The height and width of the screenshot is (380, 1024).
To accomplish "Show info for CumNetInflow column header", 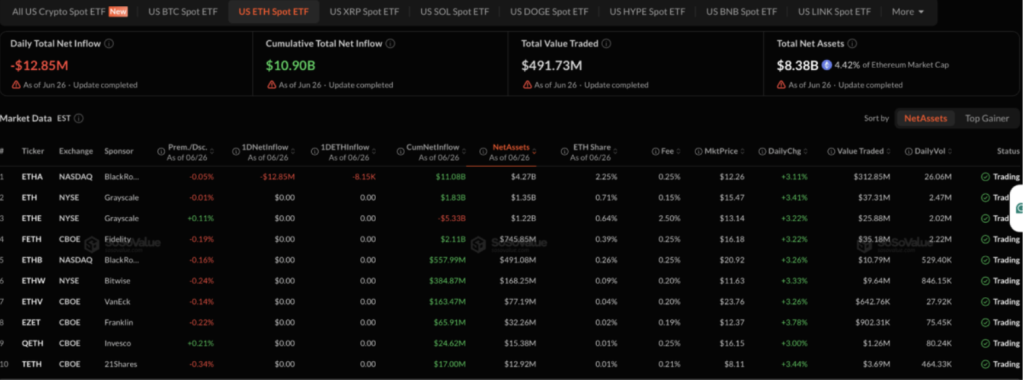I will (400, 151).
